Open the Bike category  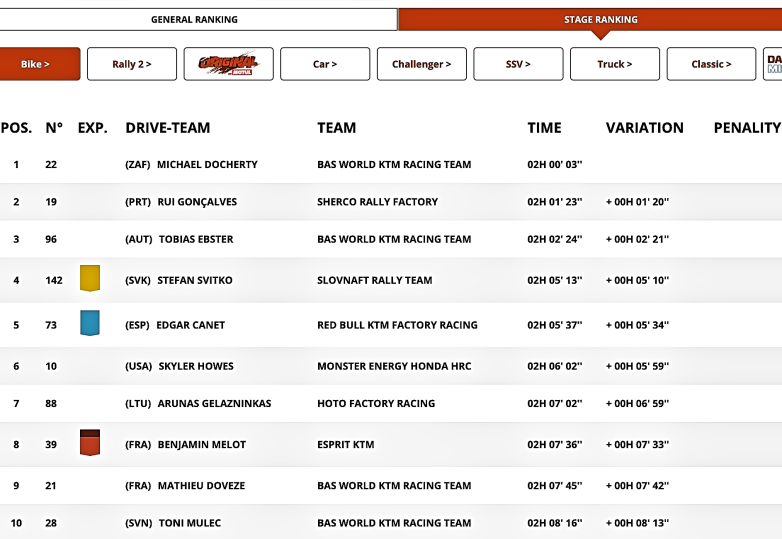[36, 64]
